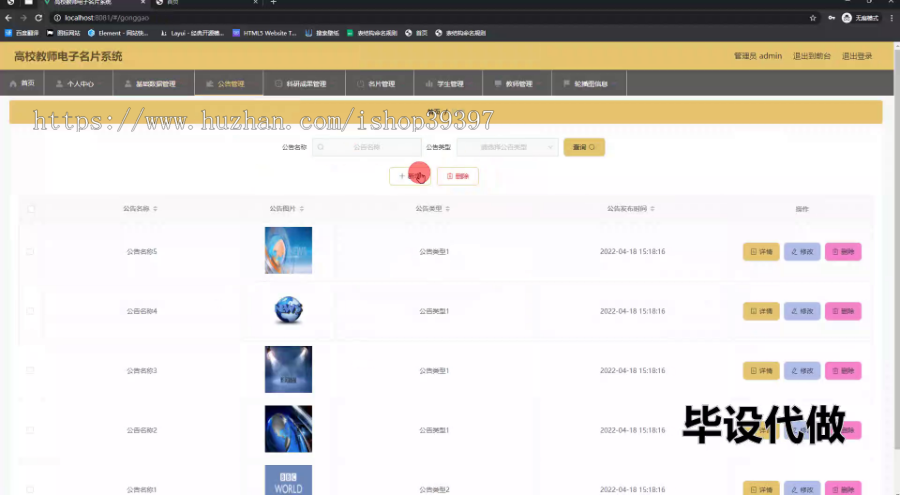900x495 pixels.
Task: Click pink 删除 for row 公告名称5
Action: click(x=843, y=252)
